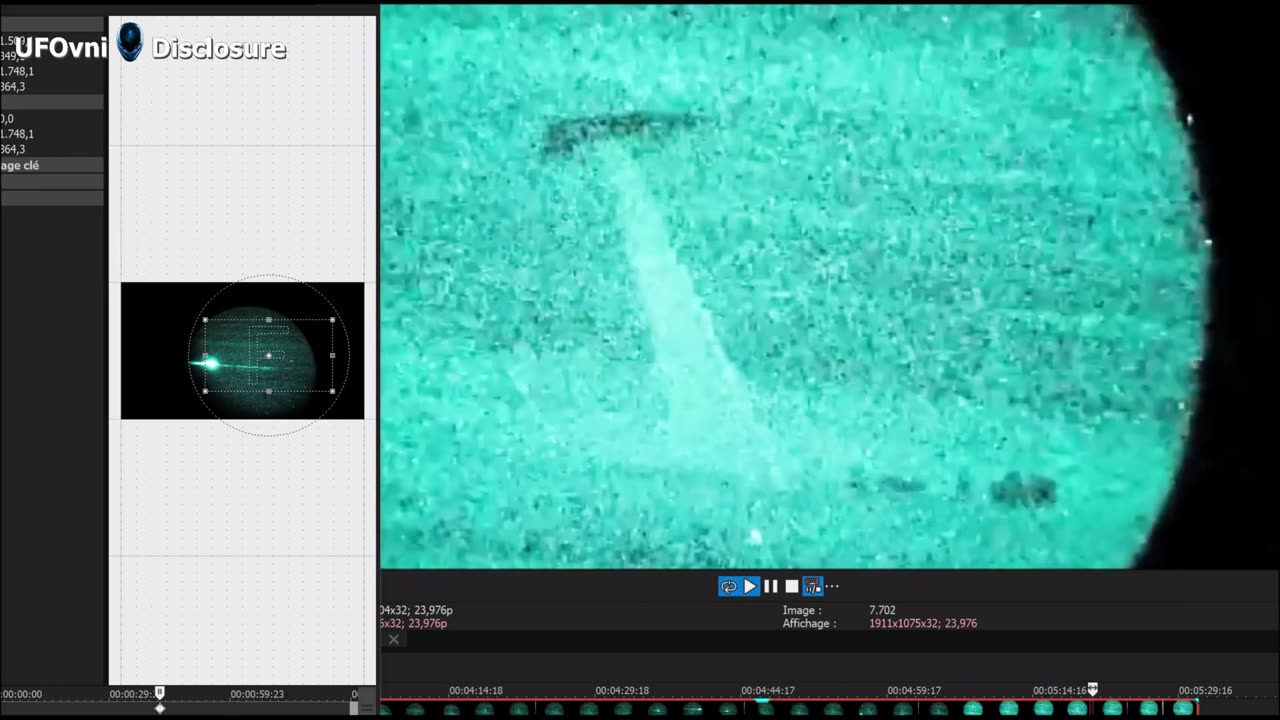Image resolution: width=1280 pixels, height=720 pixels.
Task: Click the alien head channel logo
Action: click(130, 43)
